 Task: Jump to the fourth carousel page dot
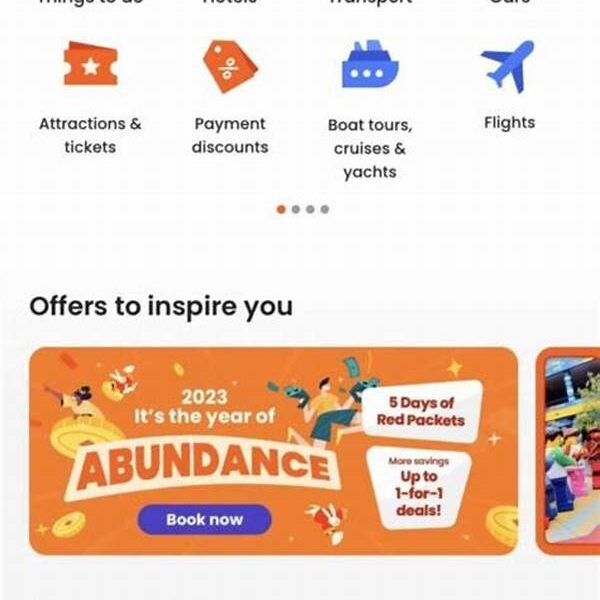[325, 209]
